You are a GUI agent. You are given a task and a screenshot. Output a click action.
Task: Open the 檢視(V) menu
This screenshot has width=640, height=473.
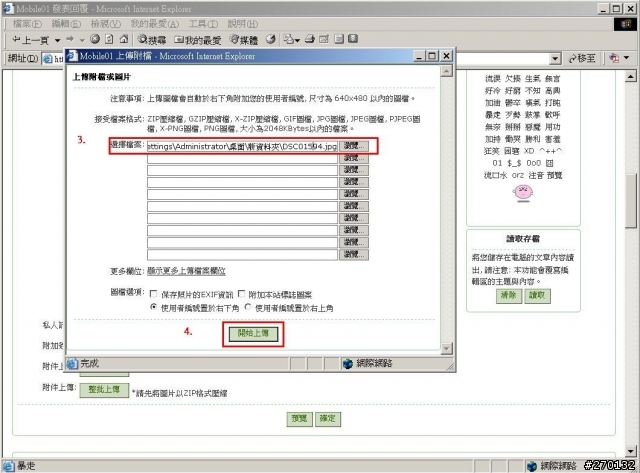click(x=106, y=24)
